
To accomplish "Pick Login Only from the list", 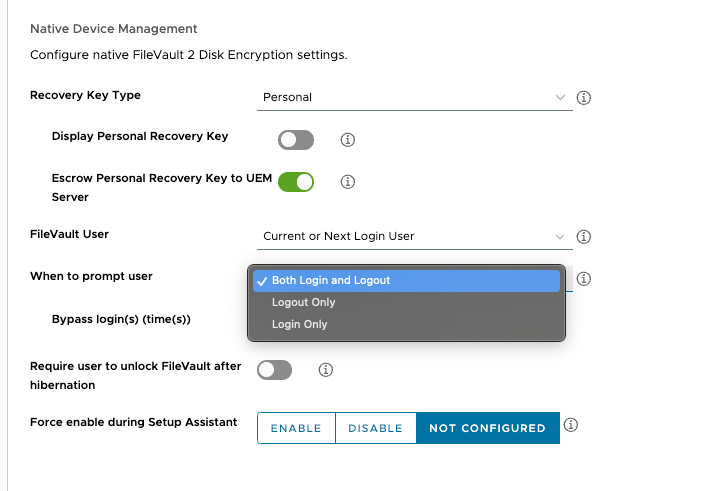I will 406,324.
